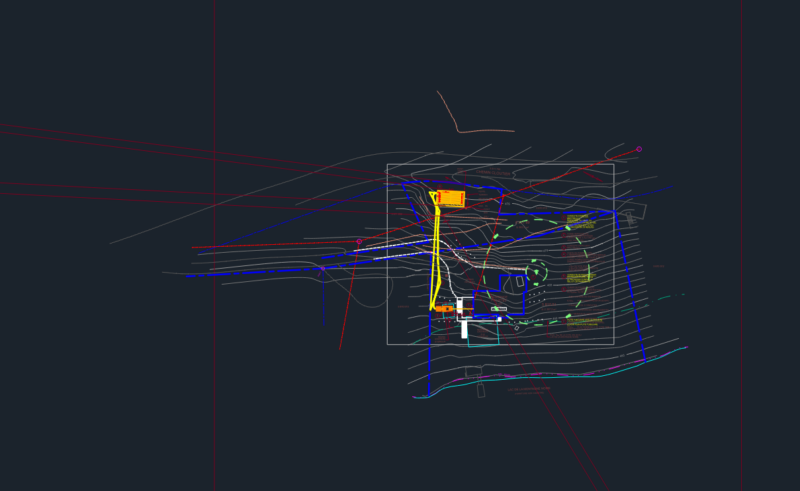Select the small rectangle outline below the shoreline

click(x=481, y=390)
